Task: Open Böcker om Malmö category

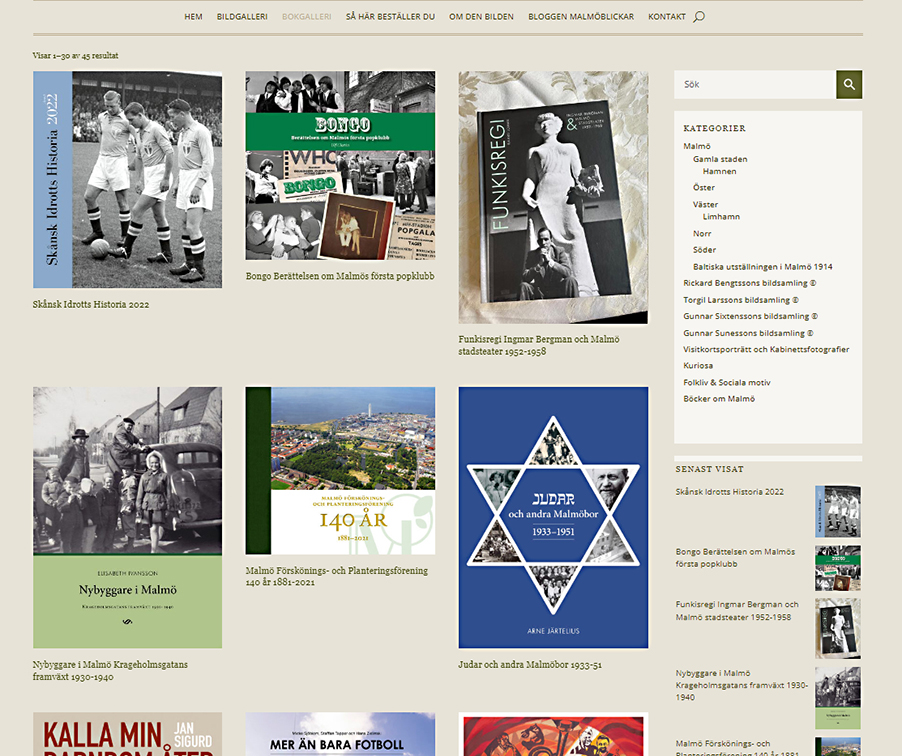Action: pyautogui.click(x=719, y=399)
